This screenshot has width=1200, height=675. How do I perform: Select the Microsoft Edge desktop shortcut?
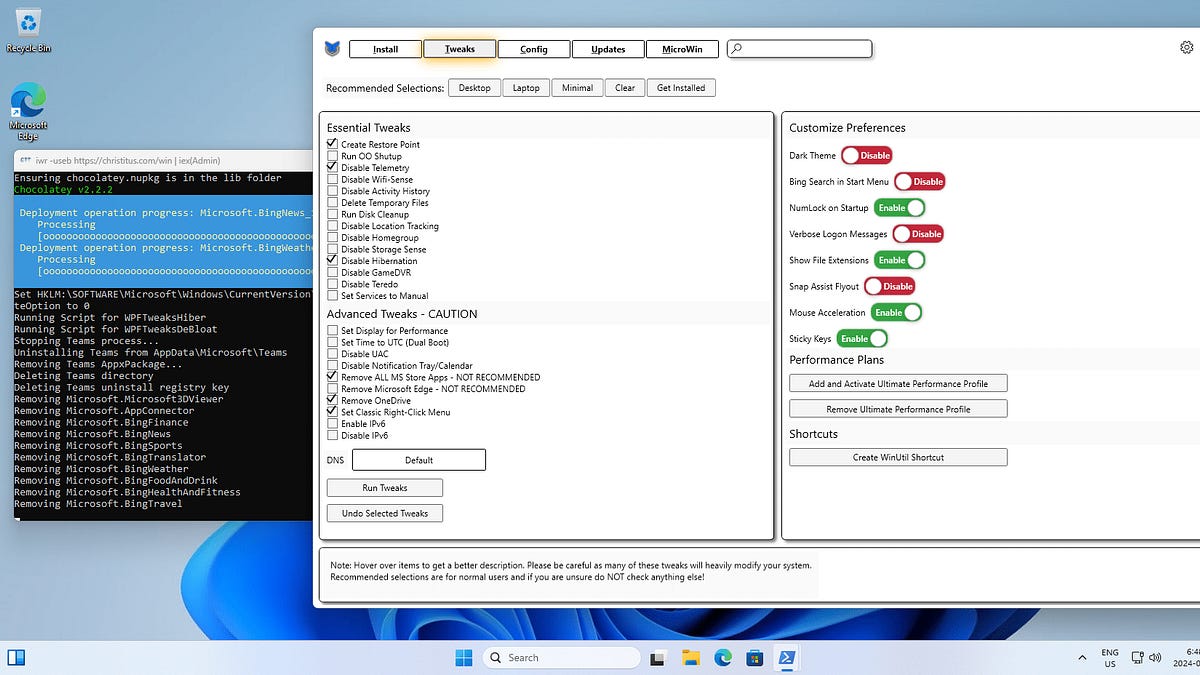point(28,112)
